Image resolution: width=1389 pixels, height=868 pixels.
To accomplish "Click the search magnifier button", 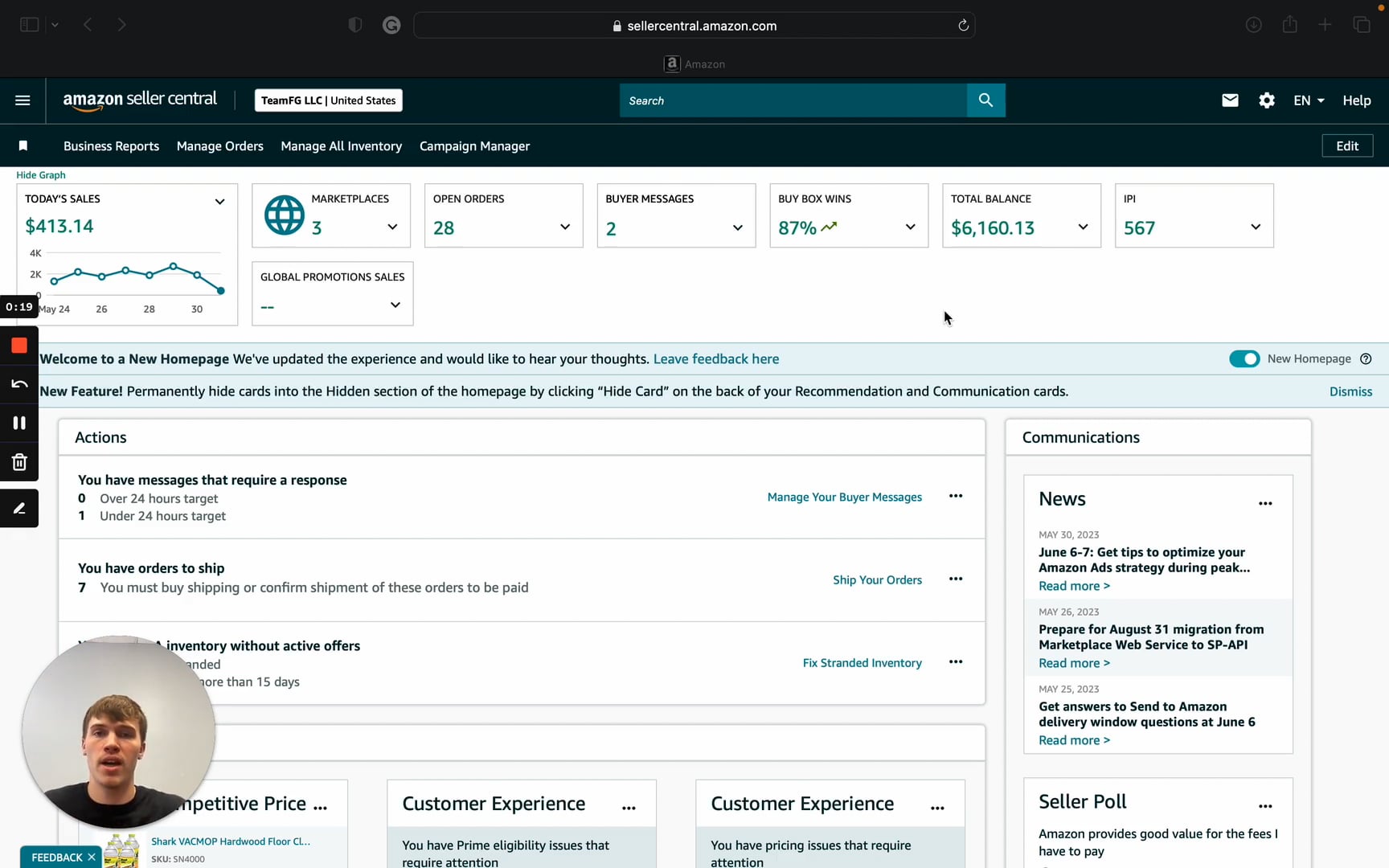I will 985,100.
